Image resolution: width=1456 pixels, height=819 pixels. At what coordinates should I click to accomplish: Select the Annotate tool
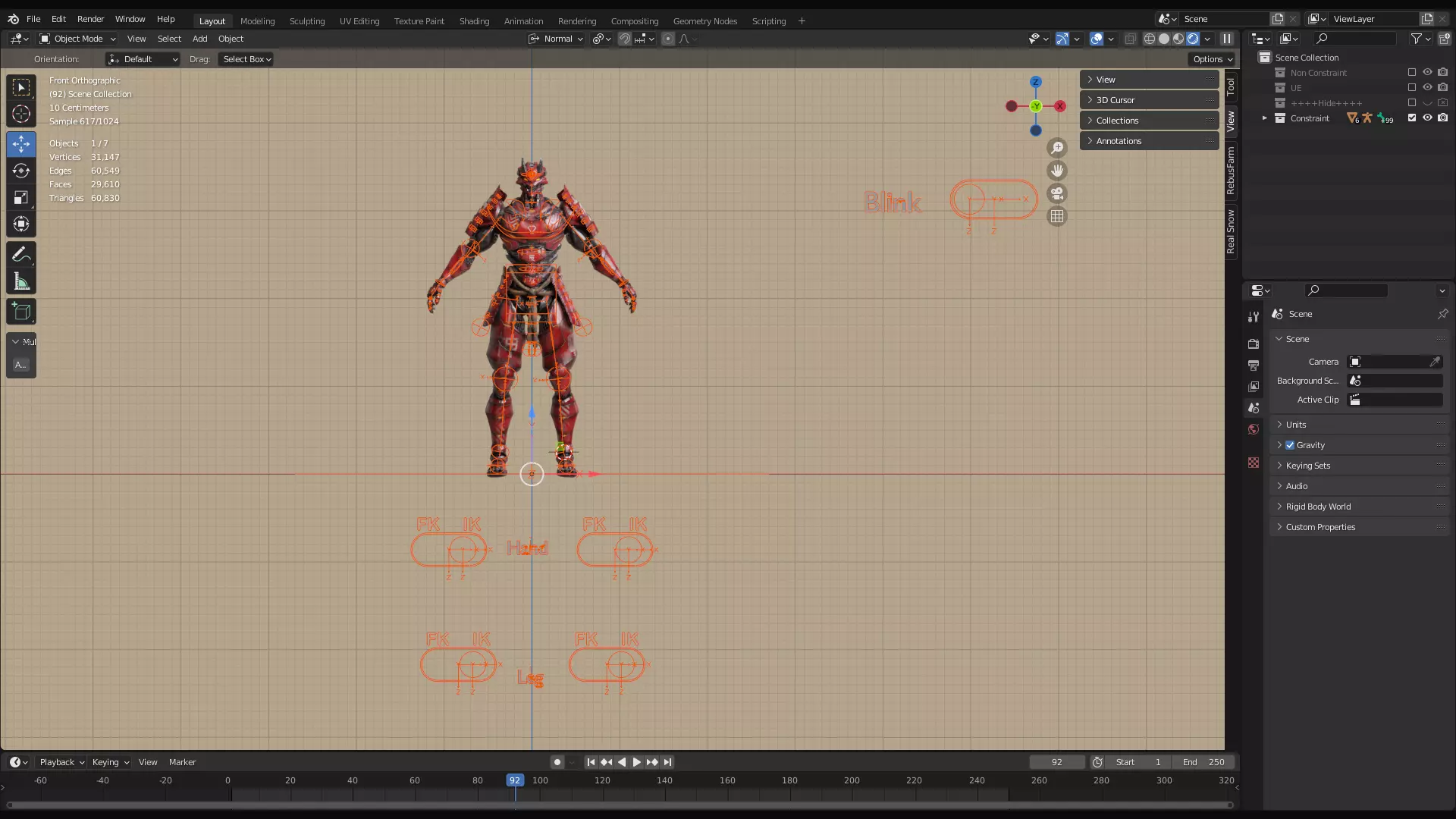pyautogui.click(x=21, y=255)
